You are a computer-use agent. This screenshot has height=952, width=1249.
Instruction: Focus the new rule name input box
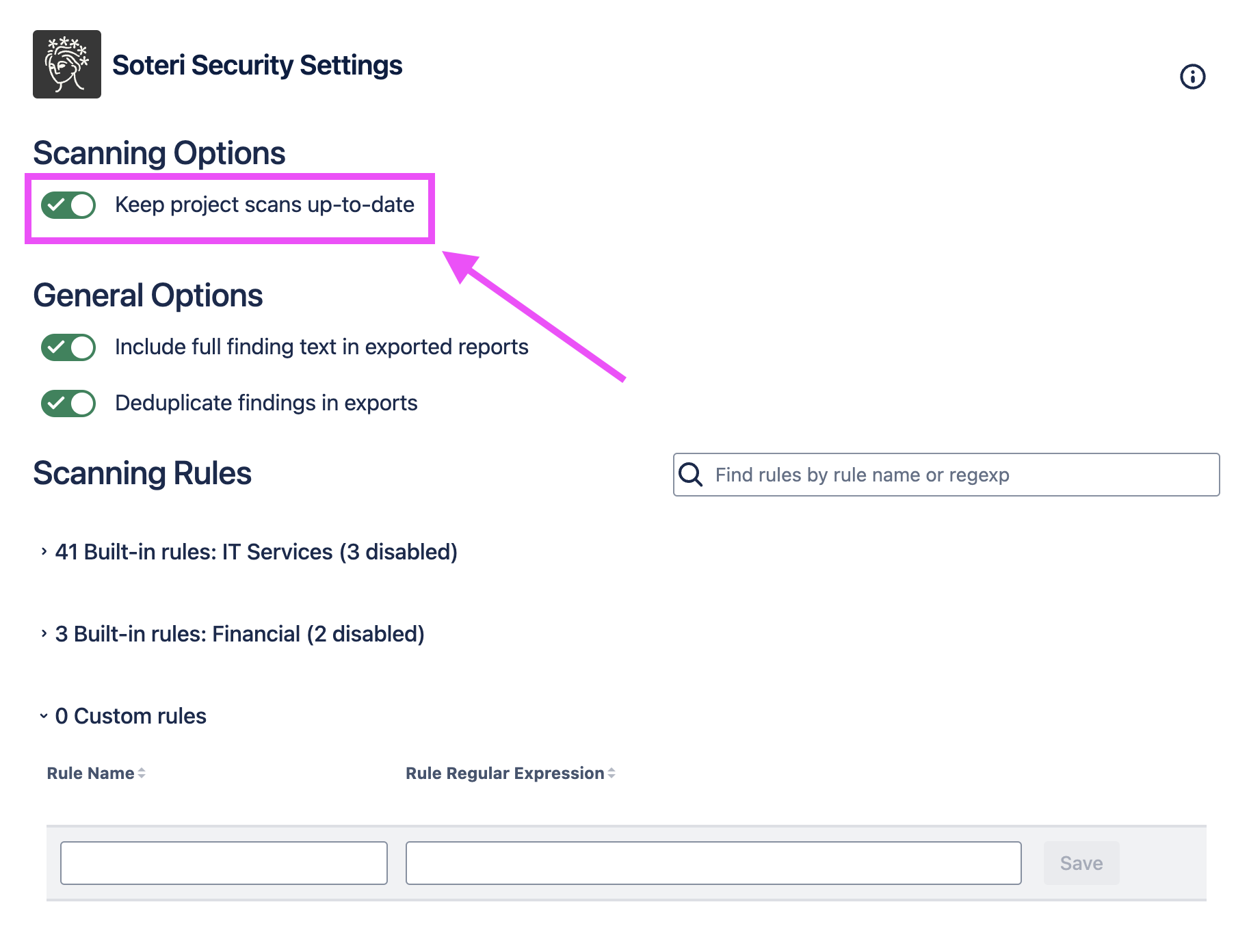coord(224,863)
